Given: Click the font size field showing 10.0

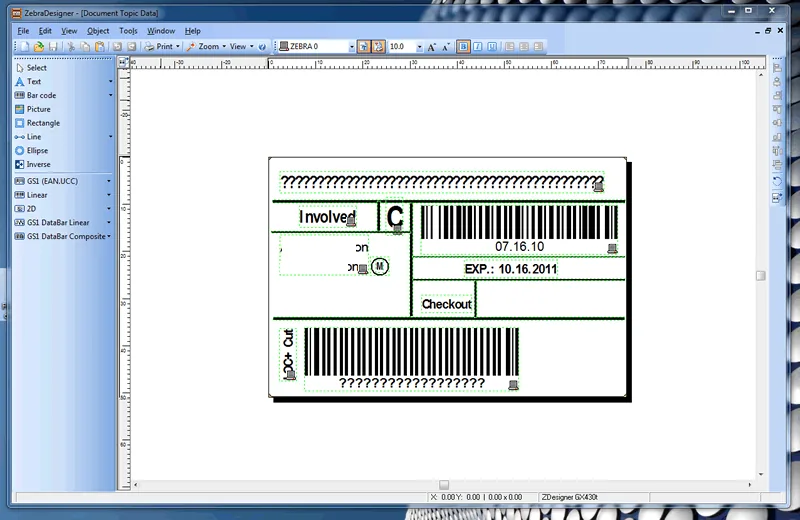Looking at the screenshot, I should pos(402,46).
